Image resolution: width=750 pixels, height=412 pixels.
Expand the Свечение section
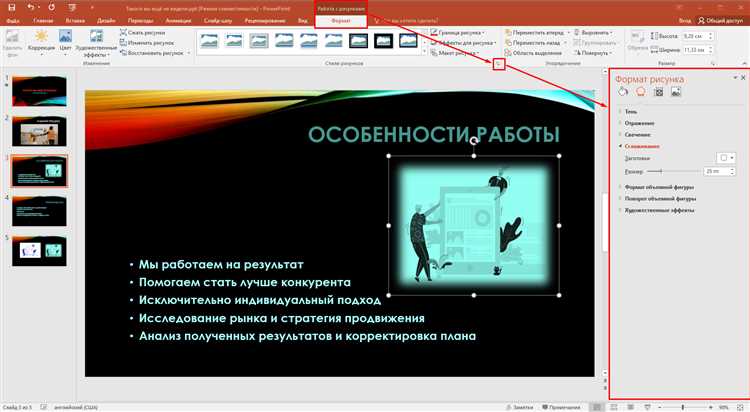(638, 133)
